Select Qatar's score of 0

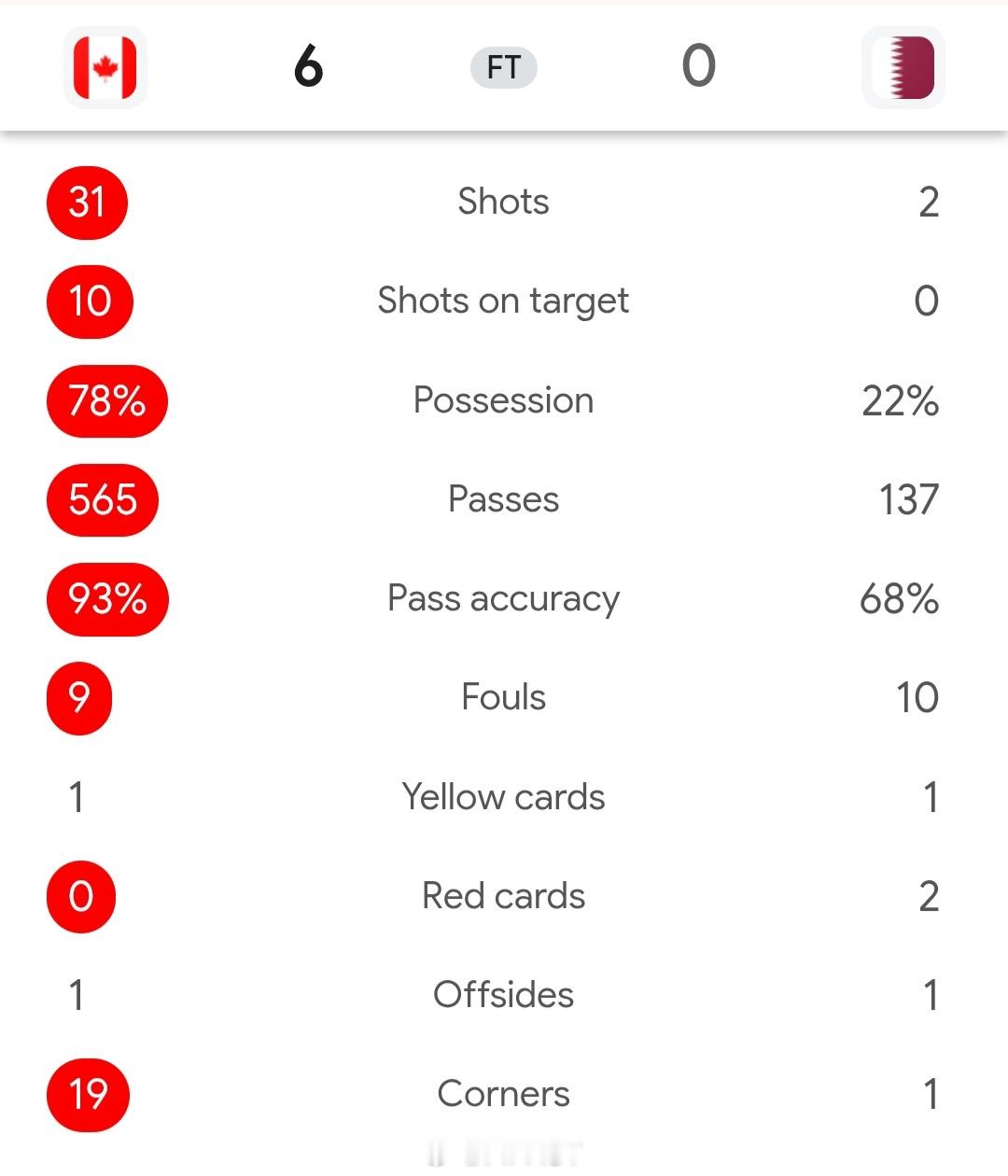point(699,66)
